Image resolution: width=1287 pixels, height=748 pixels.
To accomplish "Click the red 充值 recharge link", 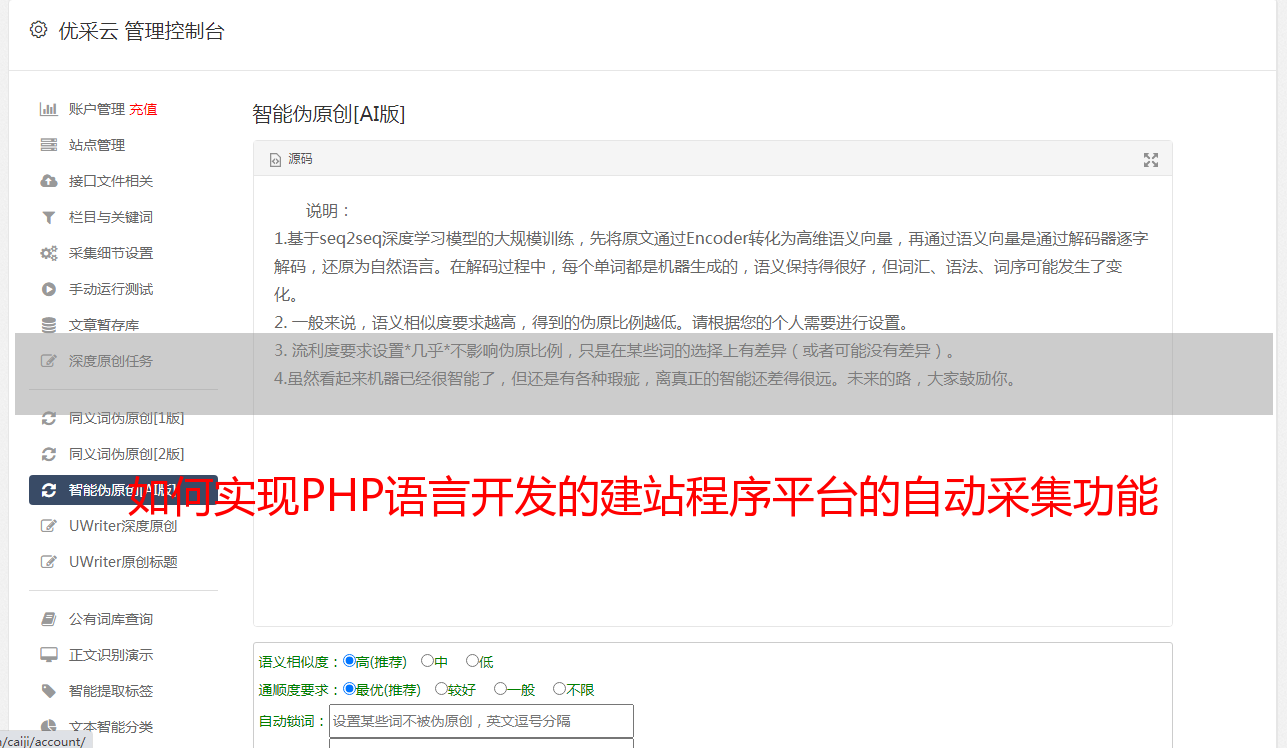I will point(143,109).
